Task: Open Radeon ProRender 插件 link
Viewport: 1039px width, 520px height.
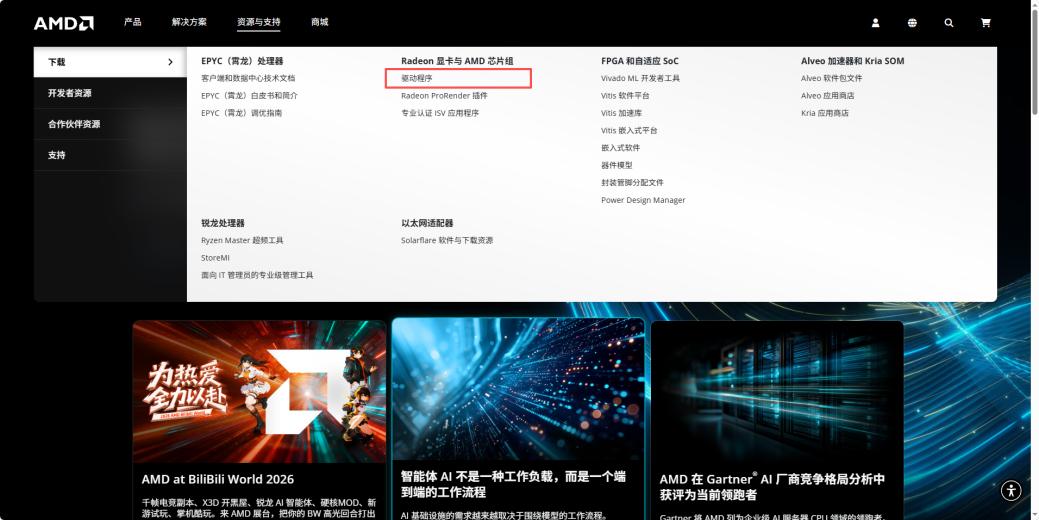Action: point(444,95)
